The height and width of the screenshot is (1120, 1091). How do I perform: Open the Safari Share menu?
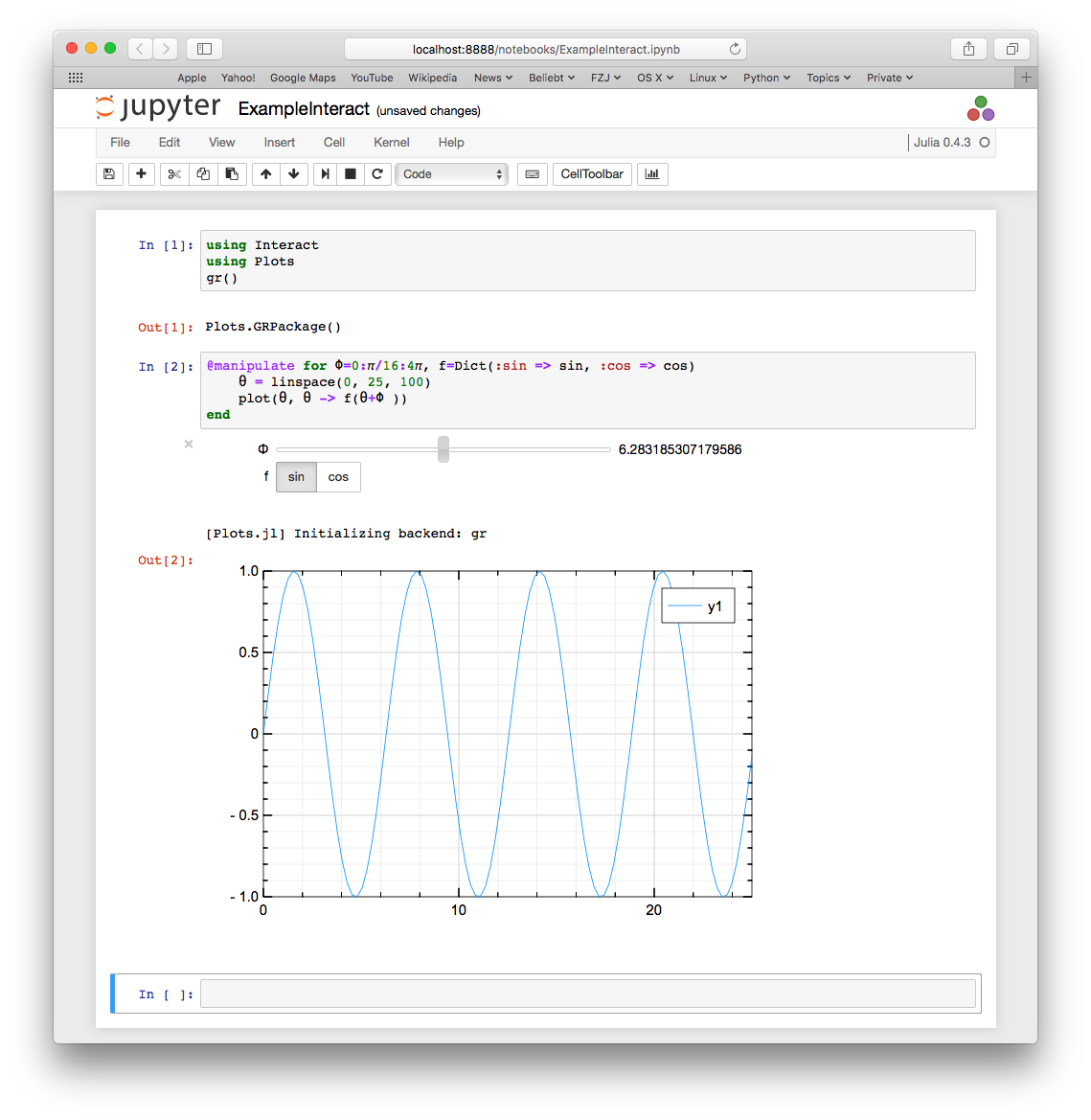(969, 49)
